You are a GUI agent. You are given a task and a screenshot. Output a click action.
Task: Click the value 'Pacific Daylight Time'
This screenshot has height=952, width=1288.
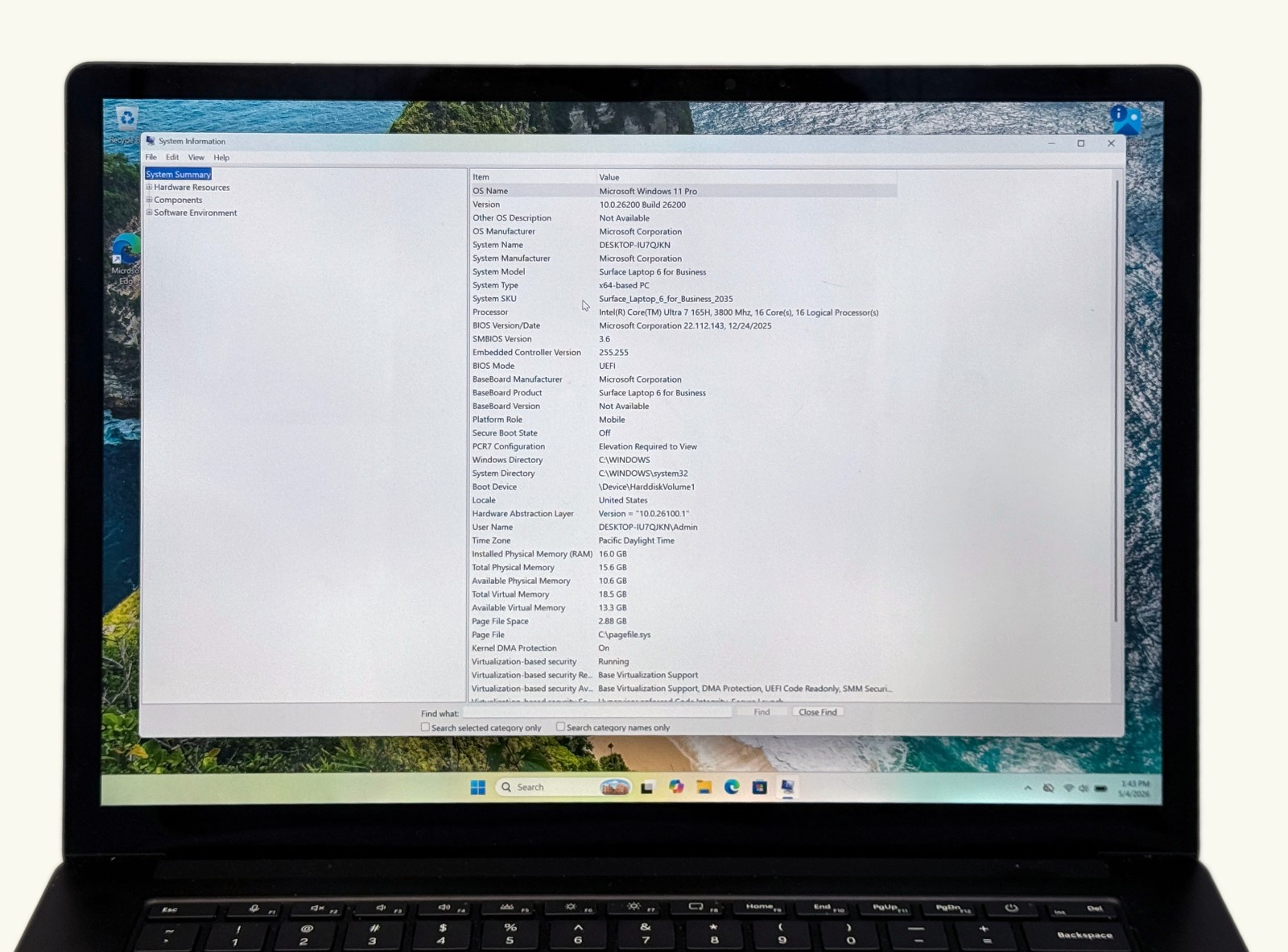coord(637,540)
